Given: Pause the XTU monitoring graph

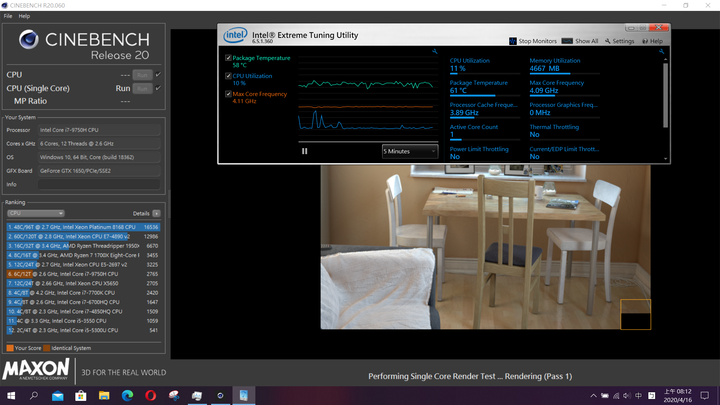Looking at the screenshot, I should 304,151.
